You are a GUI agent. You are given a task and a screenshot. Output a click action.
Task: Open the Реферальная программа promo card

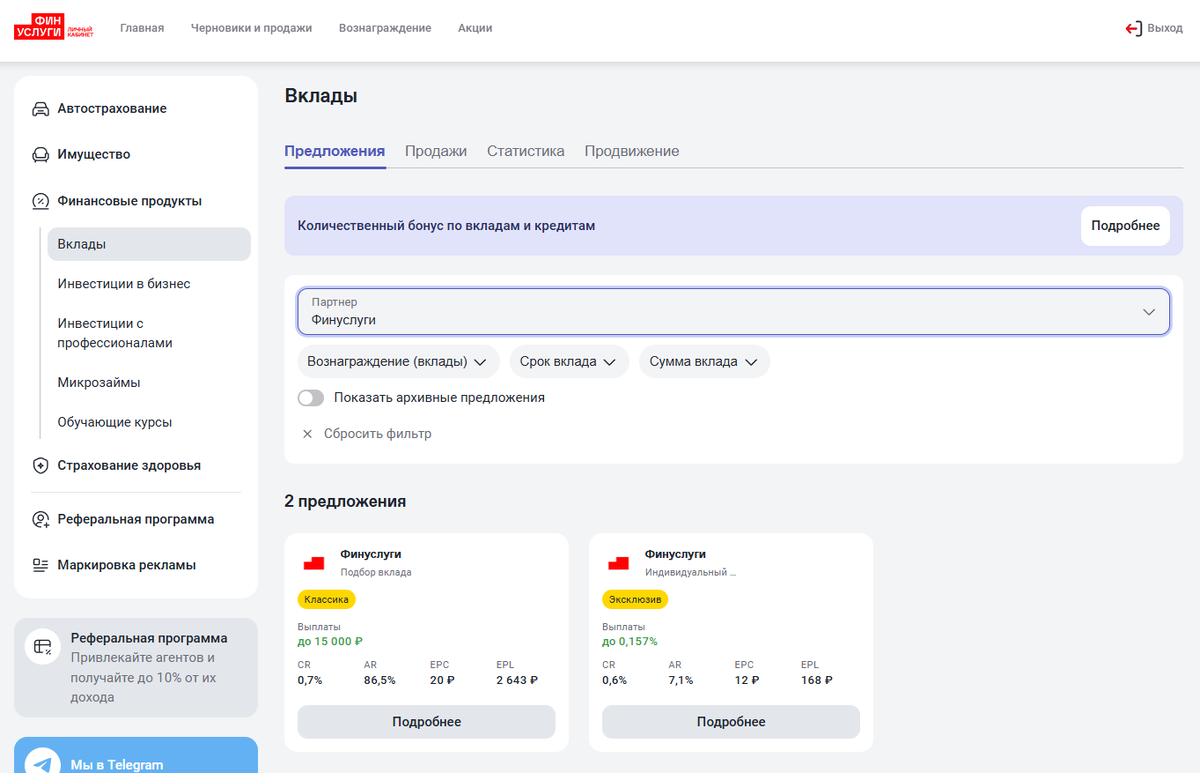(x=136, y=667)
